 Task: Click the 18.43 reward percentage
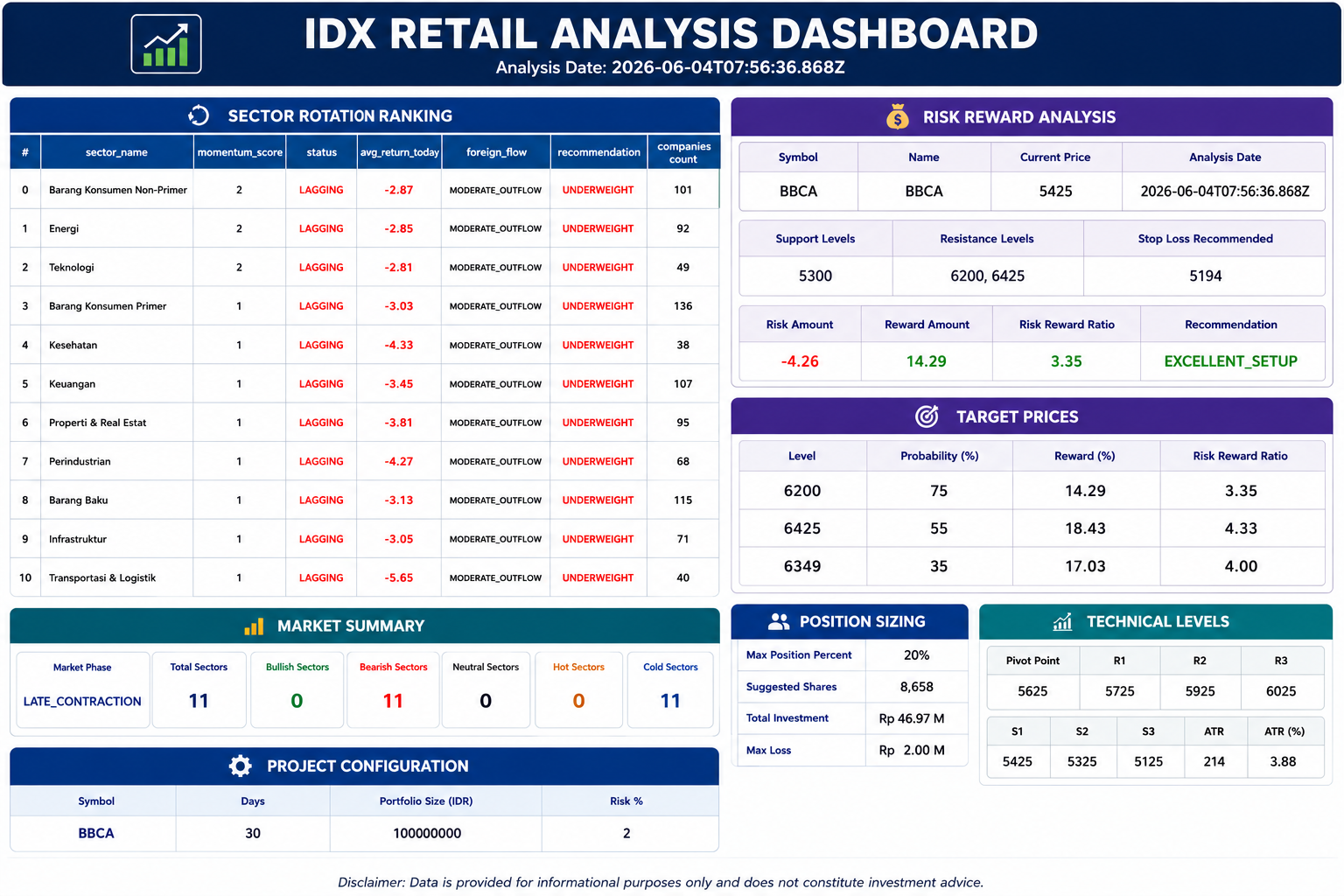(1085, 528)
